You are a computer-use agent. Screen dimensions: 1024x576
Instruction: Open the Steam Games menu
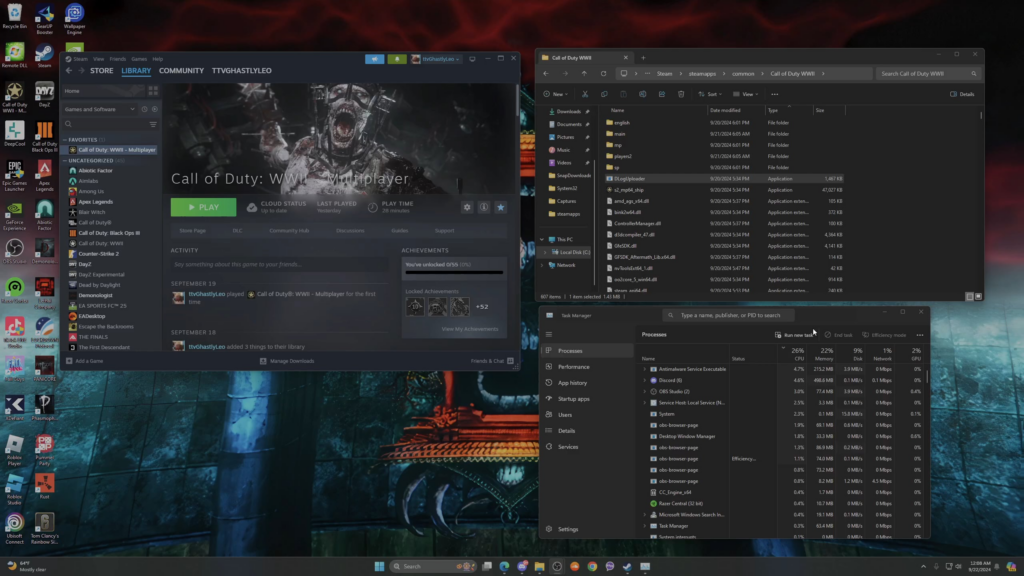tap(139, 59)
